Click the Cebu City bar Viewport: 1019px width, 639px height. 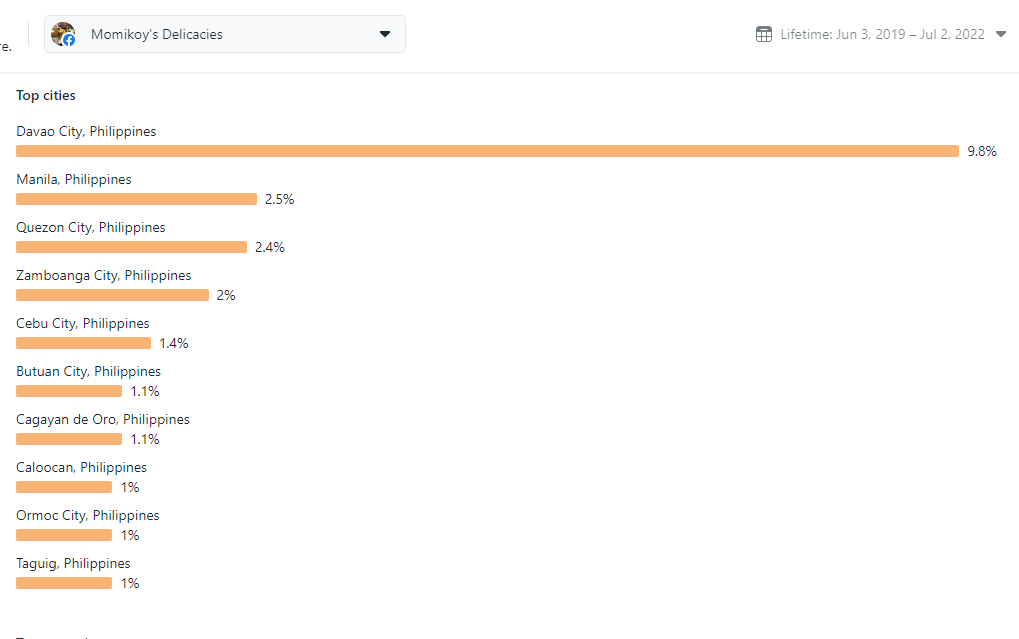coord(83,343)
